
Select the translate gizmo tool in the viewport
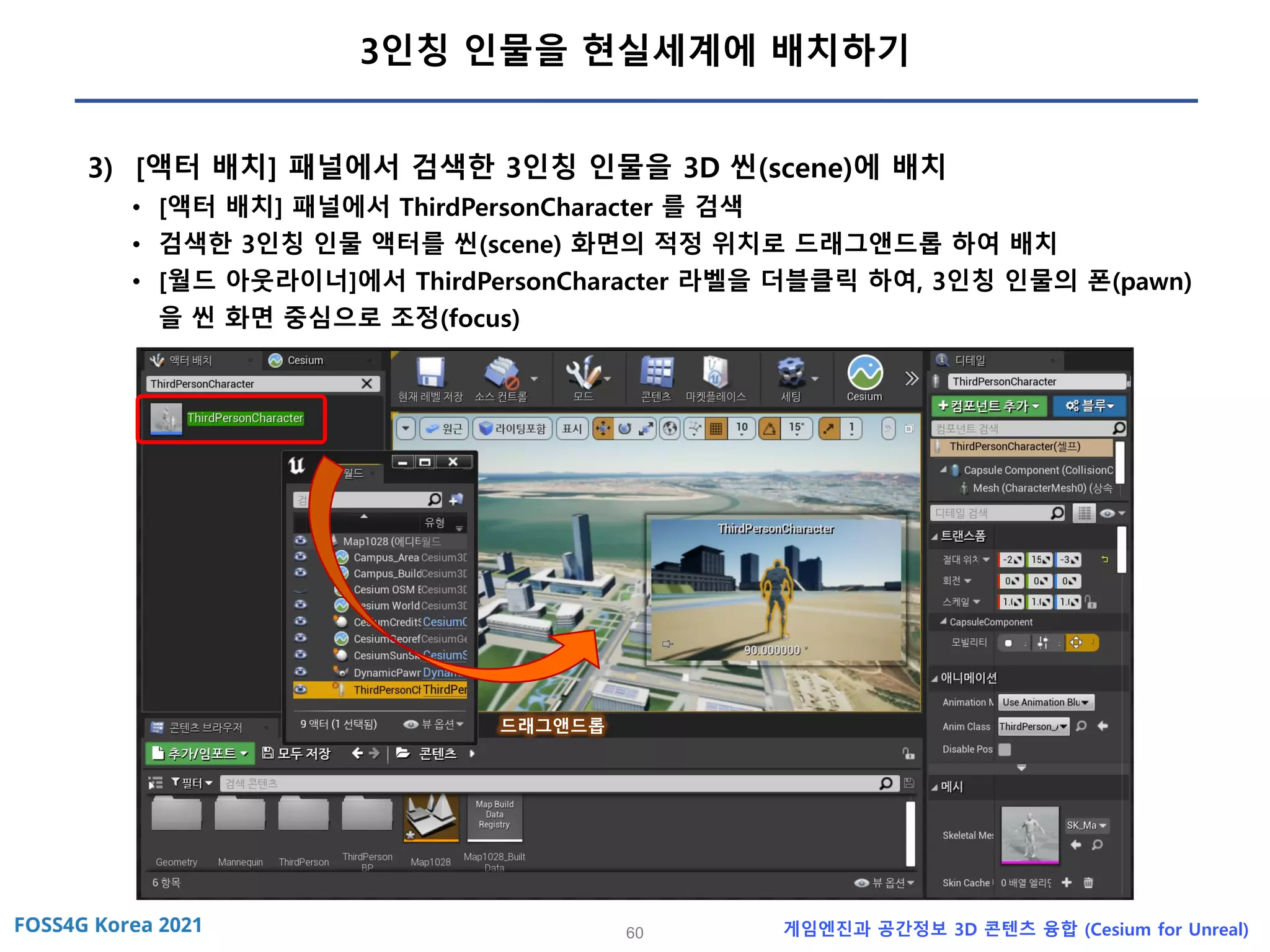[603, 428]
